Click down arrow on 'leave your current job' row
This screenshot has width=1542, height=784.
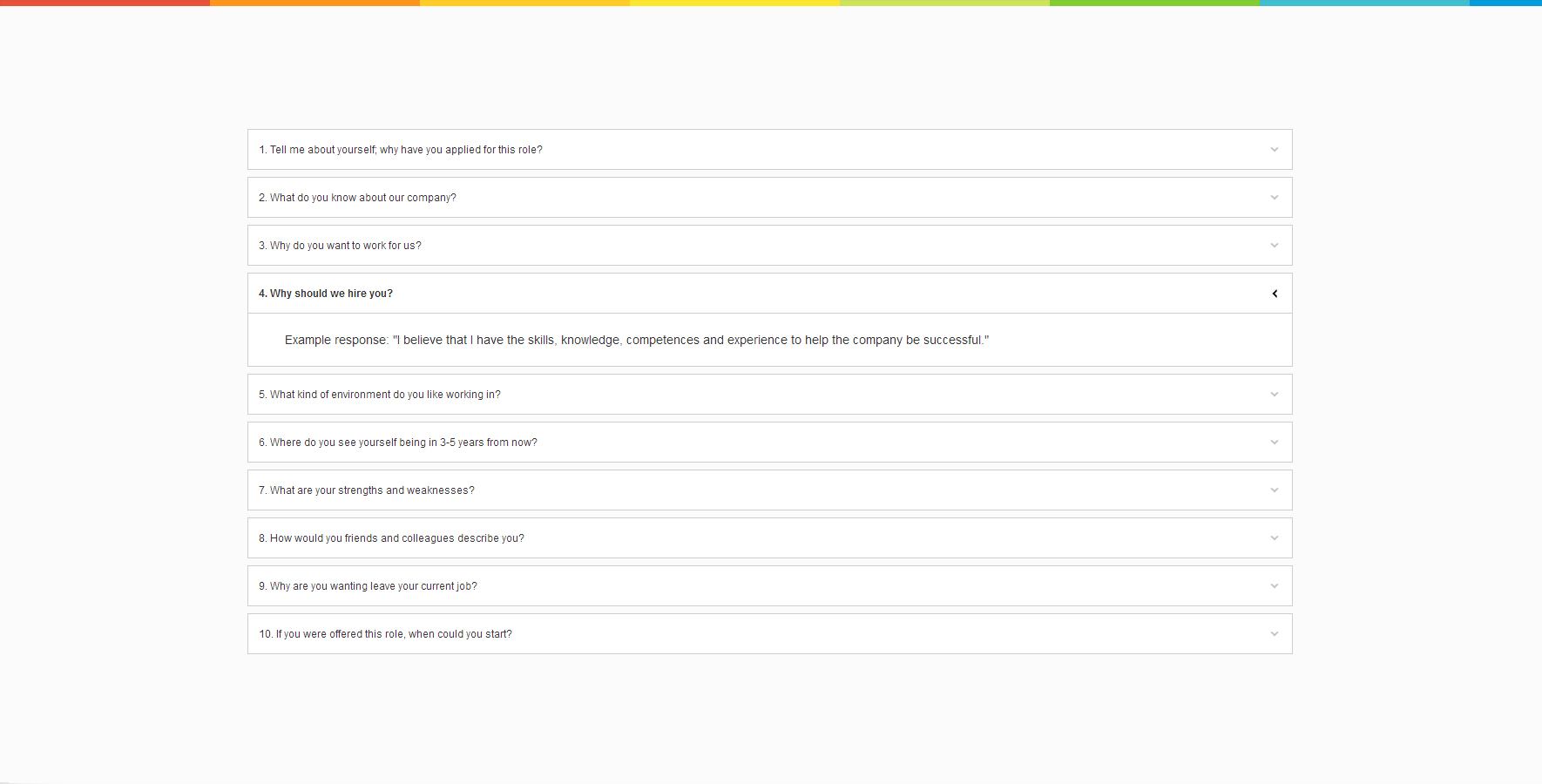(1275, 586)
